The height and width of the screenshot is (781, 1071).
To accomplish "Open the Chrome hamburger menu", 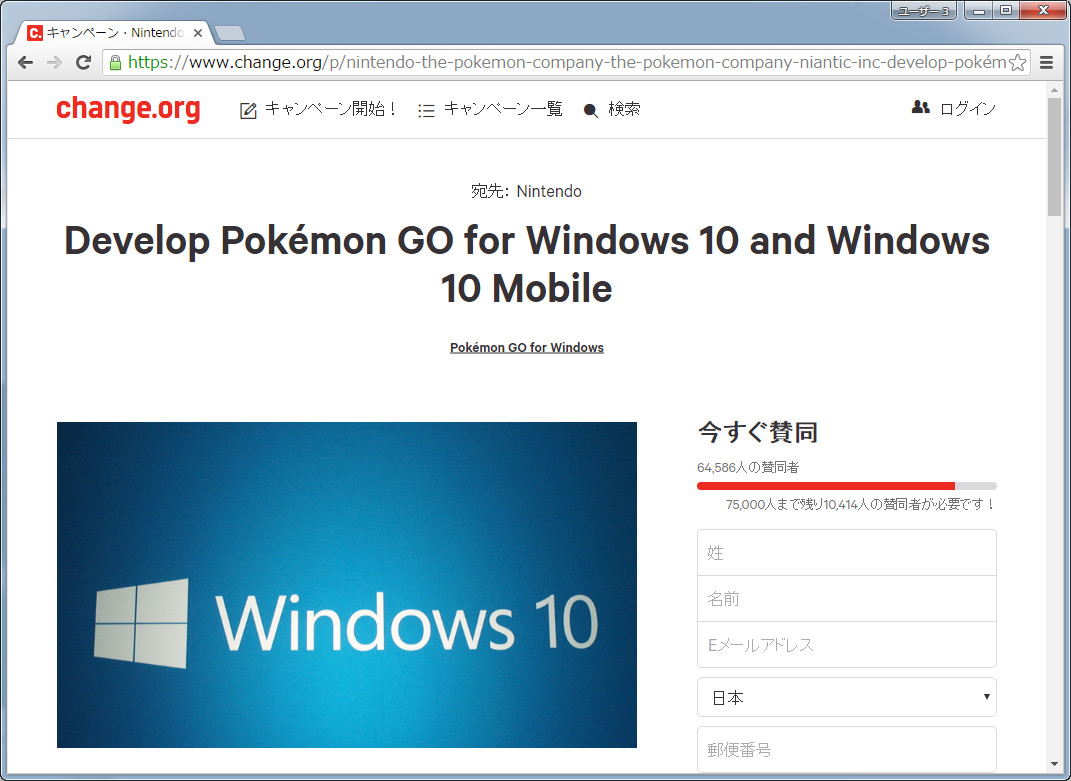I will 1046,63.
